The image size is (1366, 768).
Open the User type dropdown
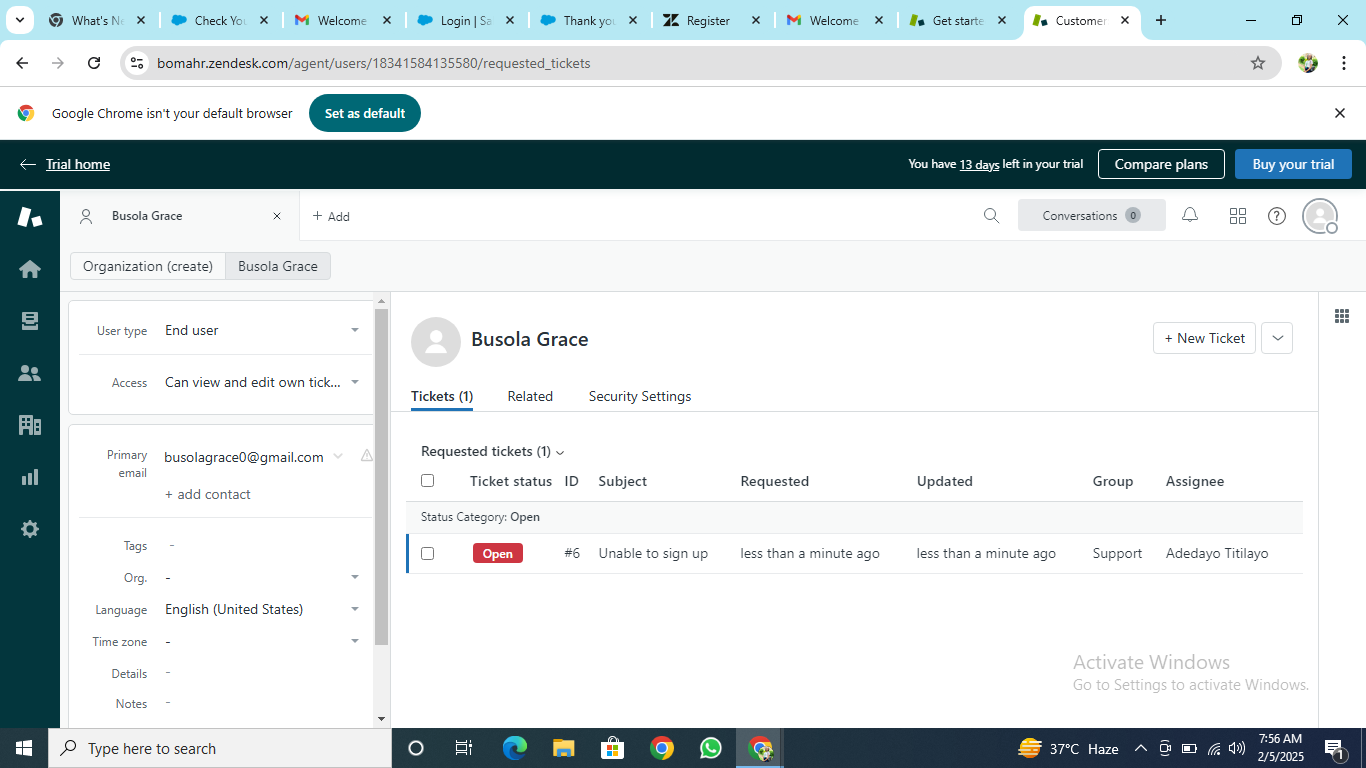click(x=262, y=330)
